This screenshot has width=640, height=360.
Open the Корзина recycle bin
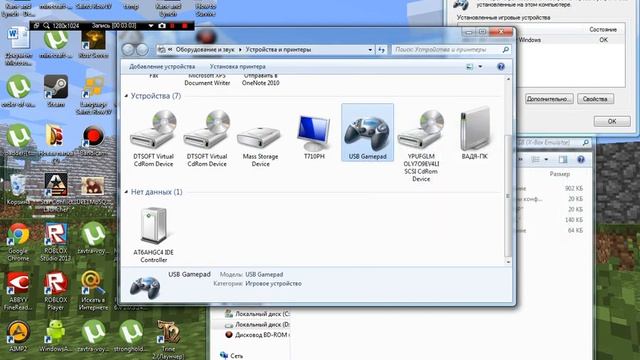coord(18,189)
